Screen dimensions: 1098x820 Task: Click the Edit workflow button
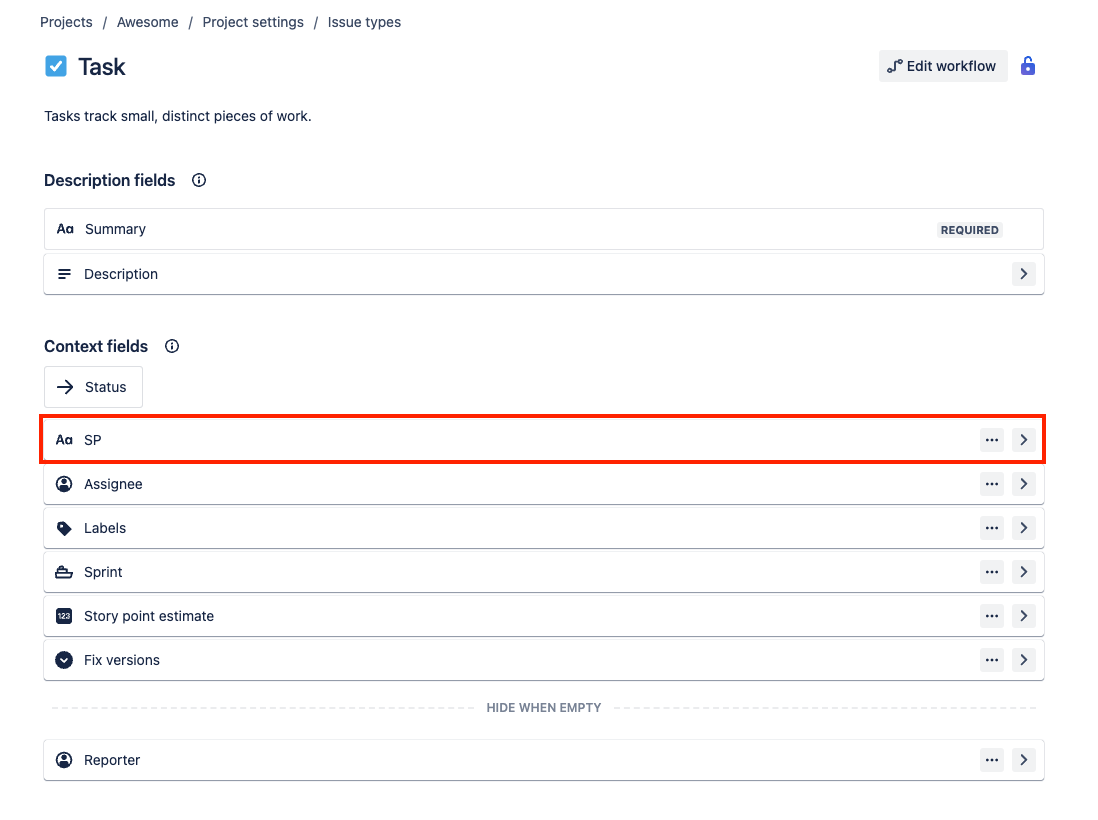[943, 66]
